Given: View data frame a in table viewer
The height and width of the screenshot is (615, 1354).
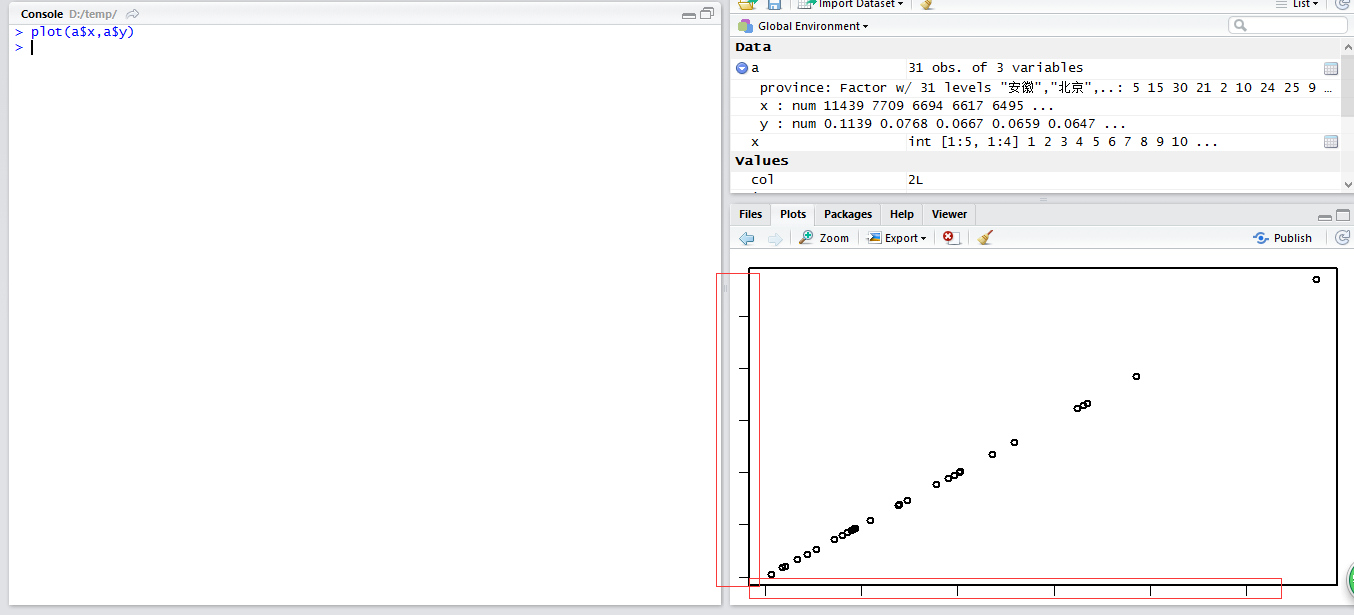Looking at the screenshot, I should (x=1330, y=69).
